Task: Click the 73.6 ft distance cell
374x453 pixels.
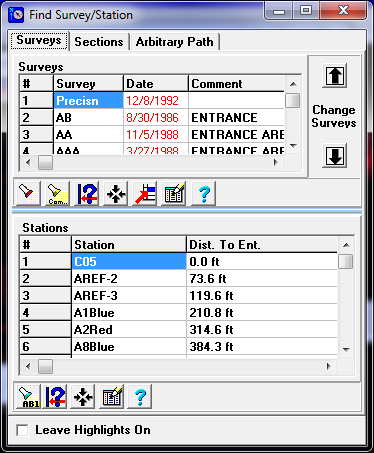Action: pyautogui.click(x=262, y=278)
